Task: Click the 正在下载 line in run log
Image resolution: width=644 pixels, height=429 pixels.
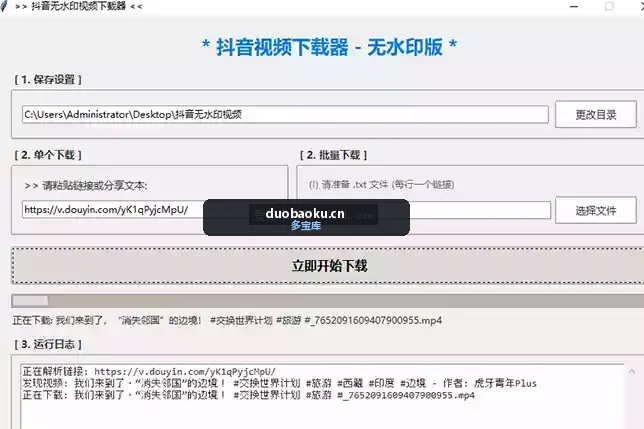Action: click(x=248, y=395)
